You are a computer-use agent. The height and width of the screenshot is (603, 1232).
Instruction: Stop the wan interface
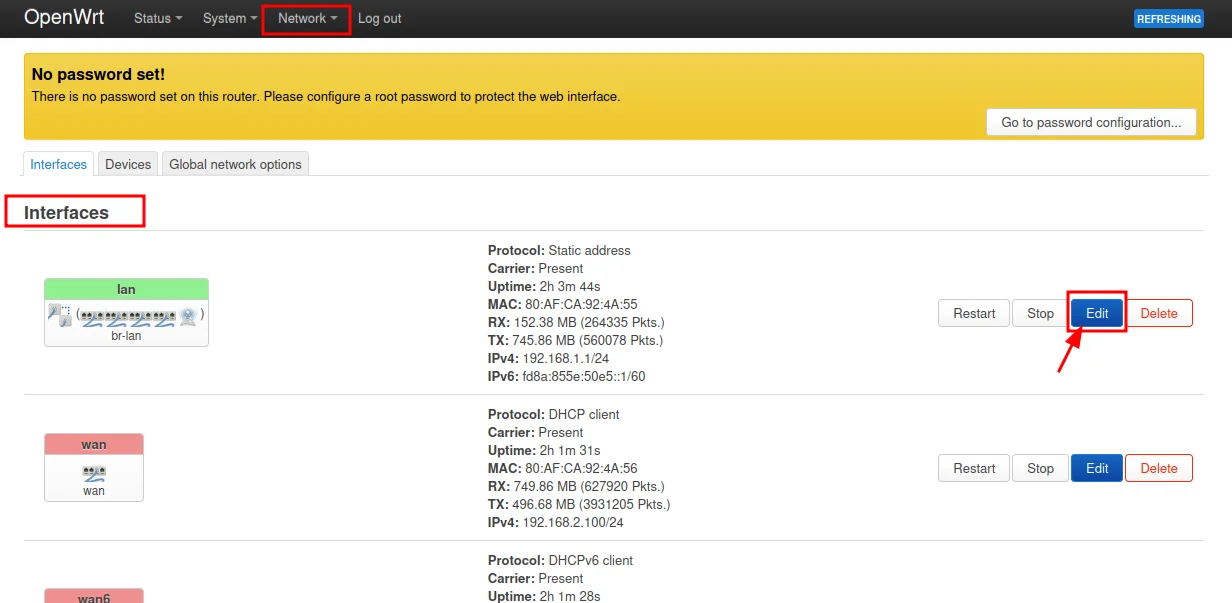coord(1040,468)
